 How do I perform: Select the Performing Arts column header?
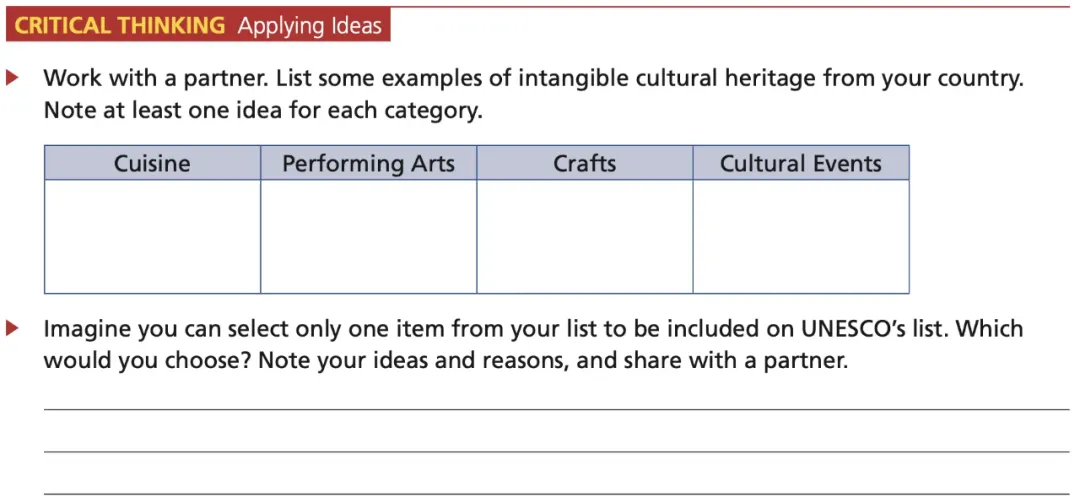(368, 163)
